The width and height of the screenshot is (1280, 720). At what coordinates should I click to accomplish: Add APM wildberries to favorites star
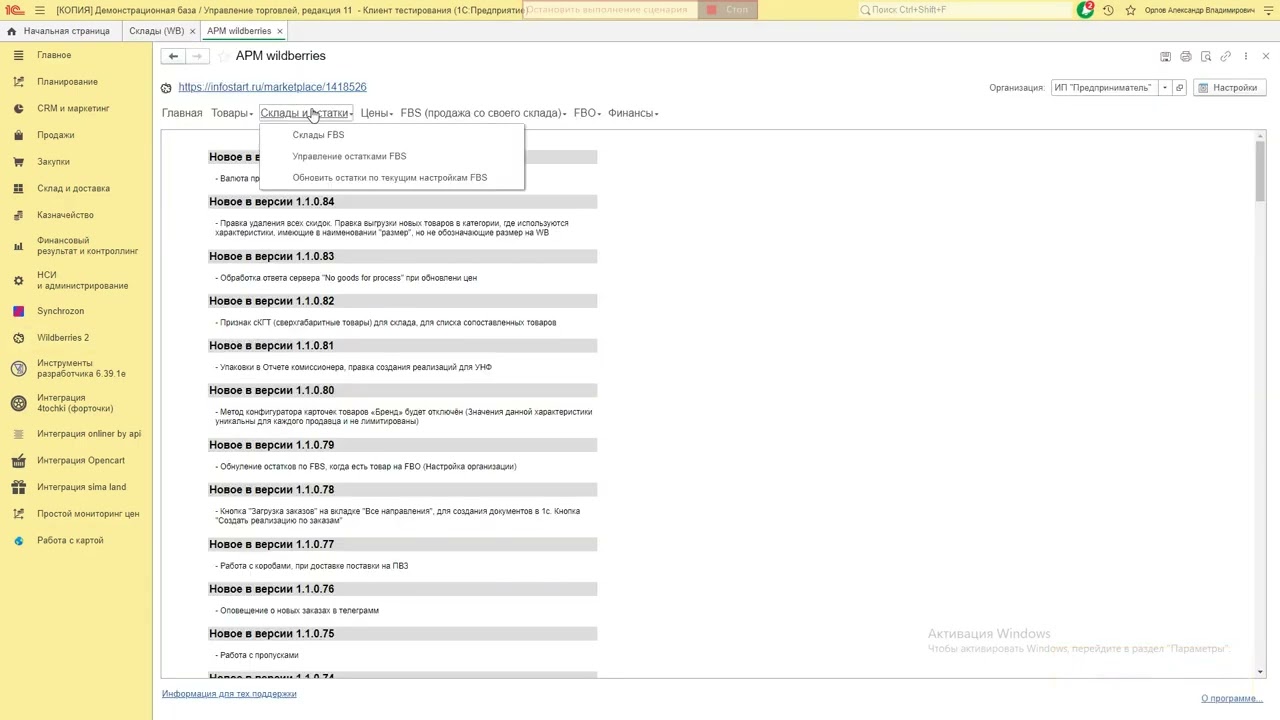pyautogui.click(x=224, y=56)
